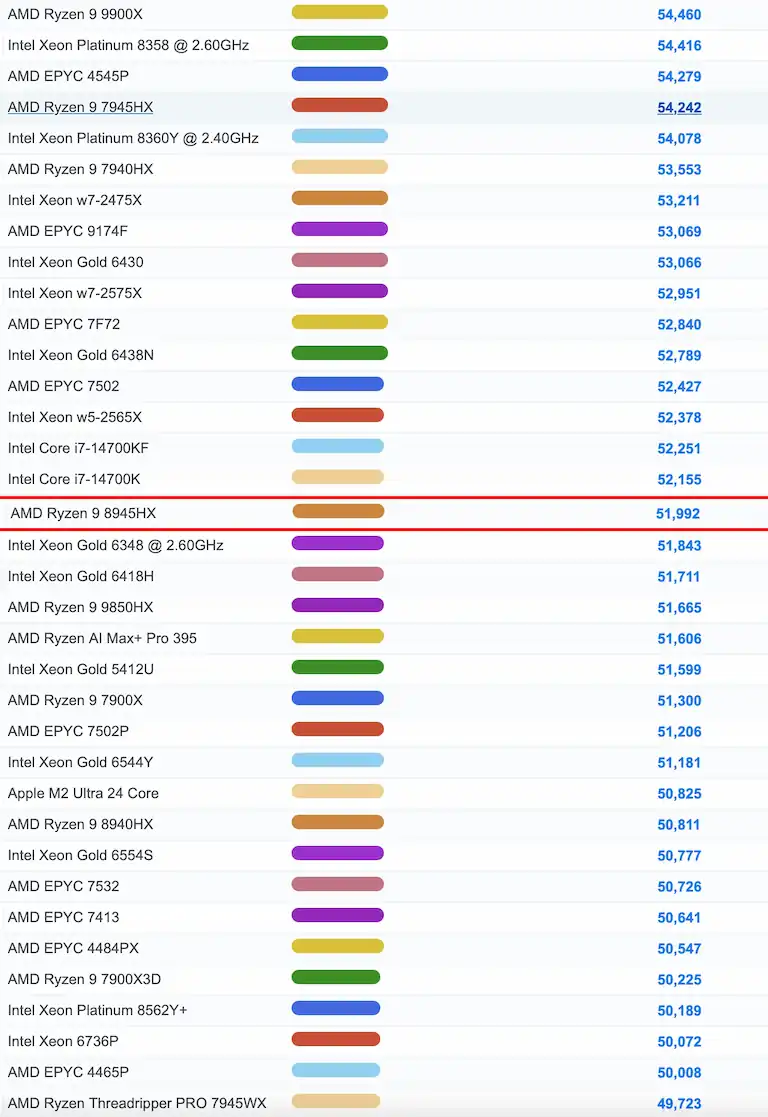
Task: Click AMD Ryzen 9 9850HX entry
Action: [81, 607]
